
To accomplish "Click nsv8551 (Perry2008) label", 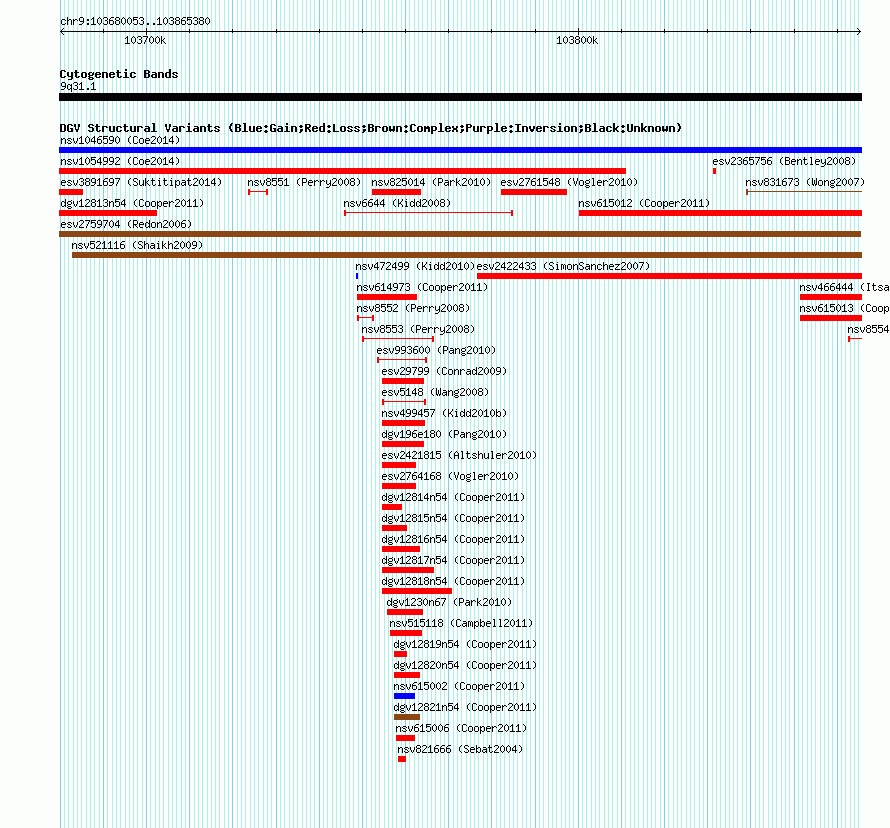I will coord(304,182).
